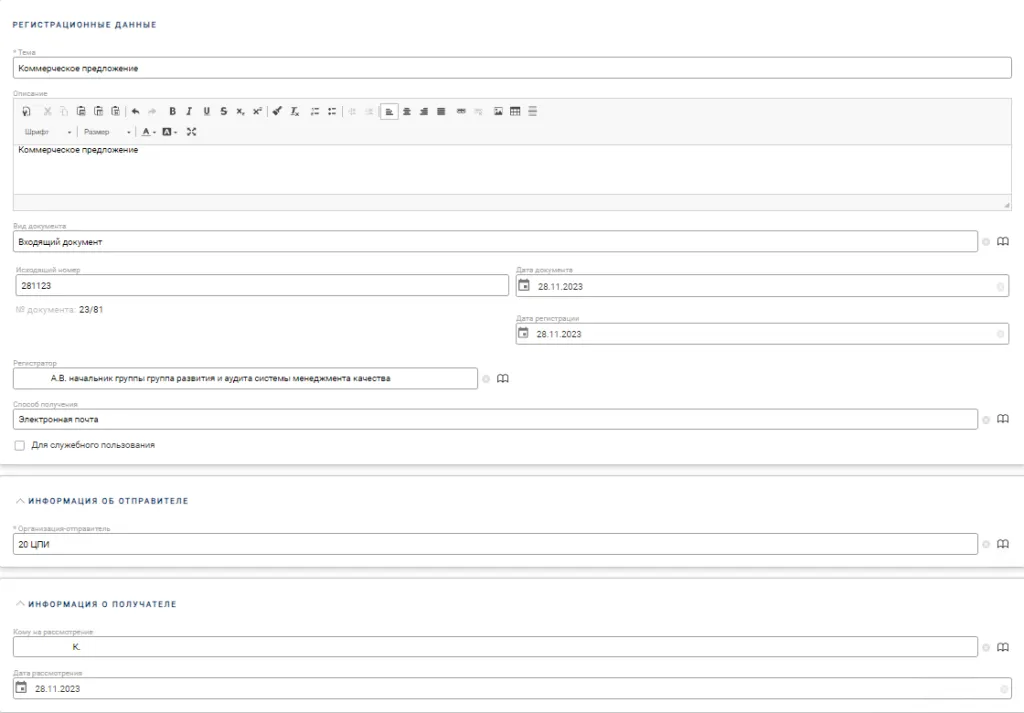Insert a numbered list
This screenshot has width=1024, height=713.
click(x=315, y=111)
